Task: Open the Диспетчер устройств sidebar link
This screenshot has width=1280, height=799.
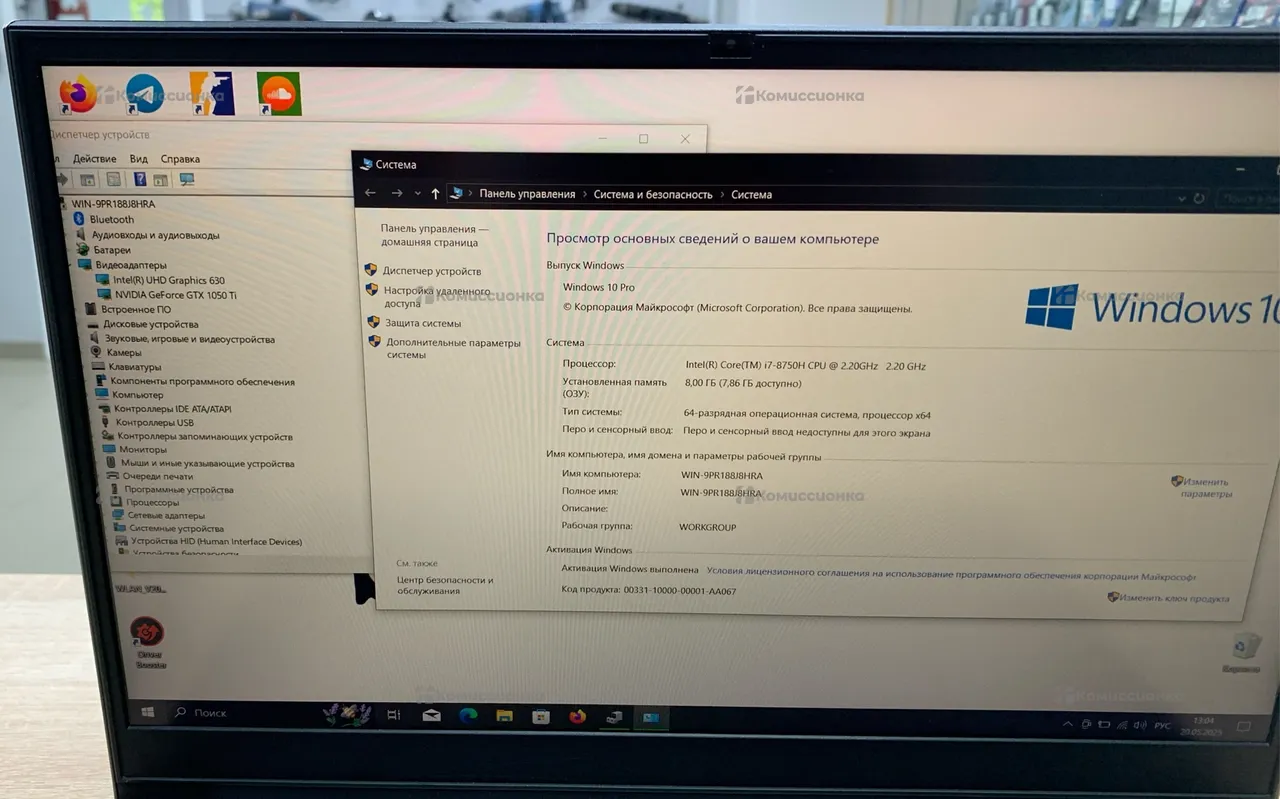Action: click(x=432, y=271)
